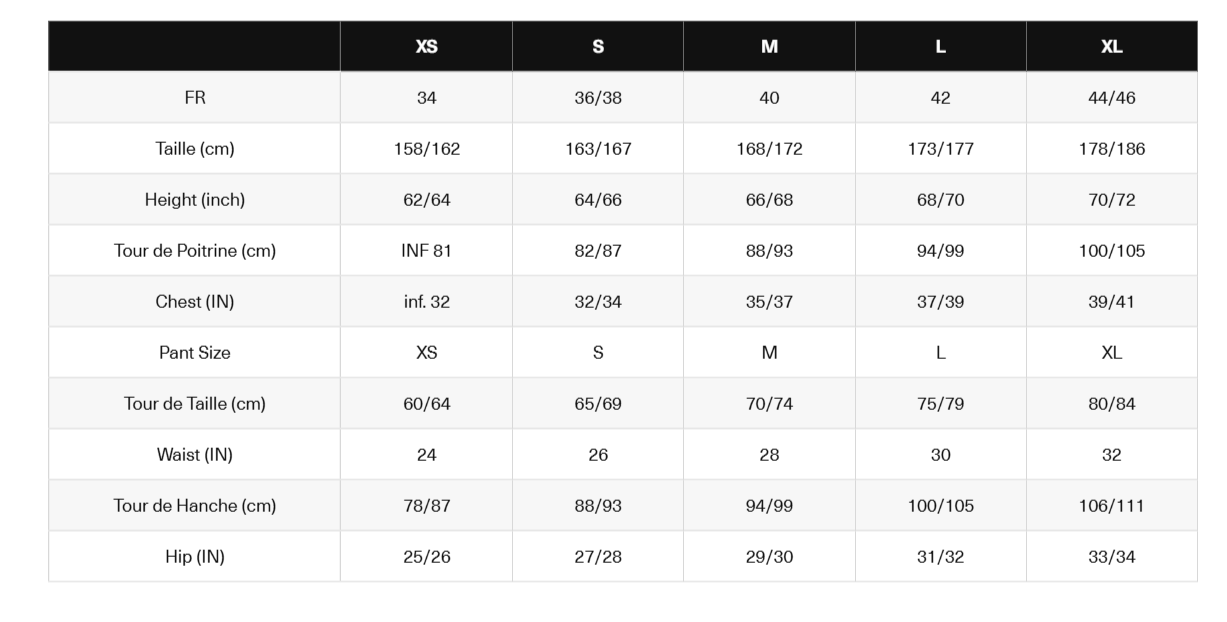This screenshot has width=1227, height=622.
Task: Click the XS column header
Action: click(x=426, y=47)
